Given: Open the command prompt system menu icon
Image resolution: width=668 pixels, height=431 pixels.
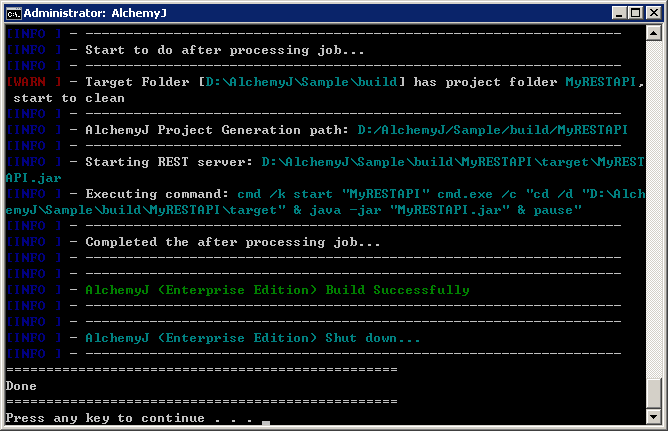Looking at the screenshot, I should 13,12.
